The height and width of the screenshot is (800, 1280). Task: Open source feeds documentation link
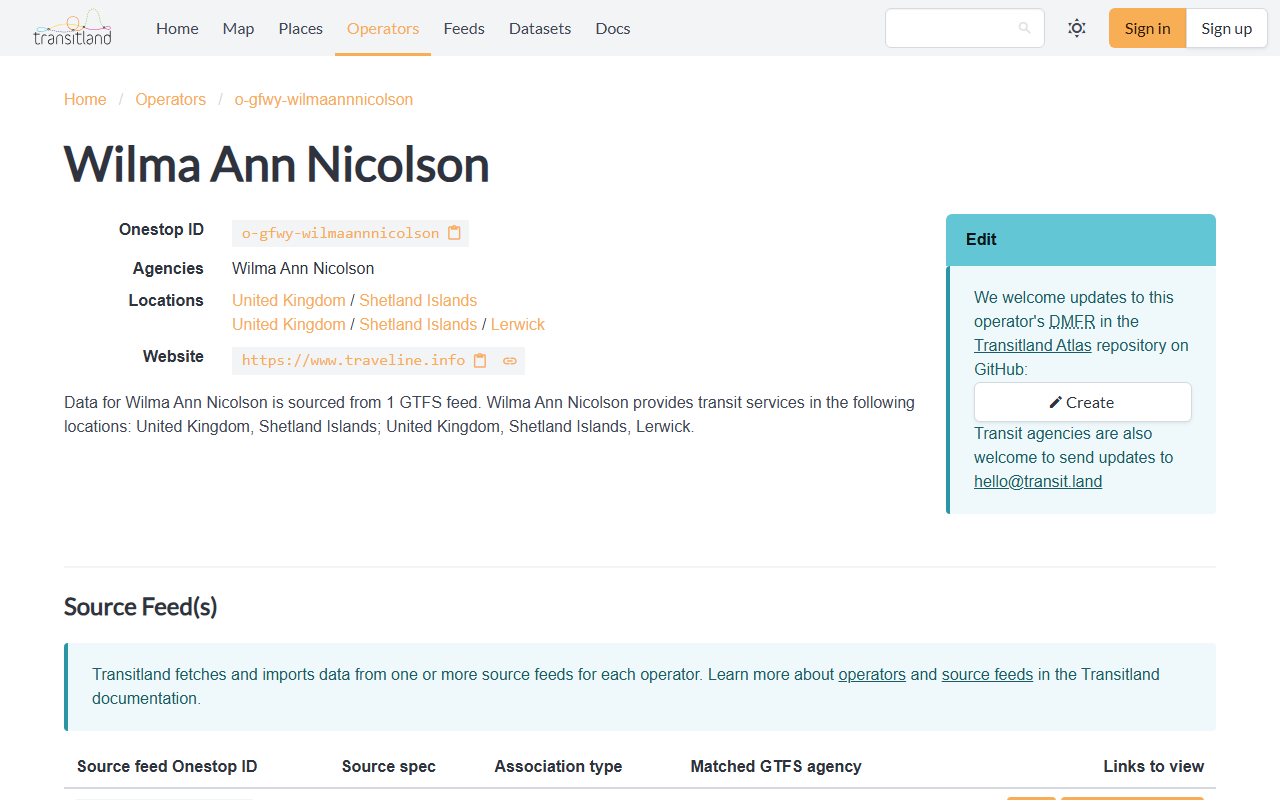987,674
